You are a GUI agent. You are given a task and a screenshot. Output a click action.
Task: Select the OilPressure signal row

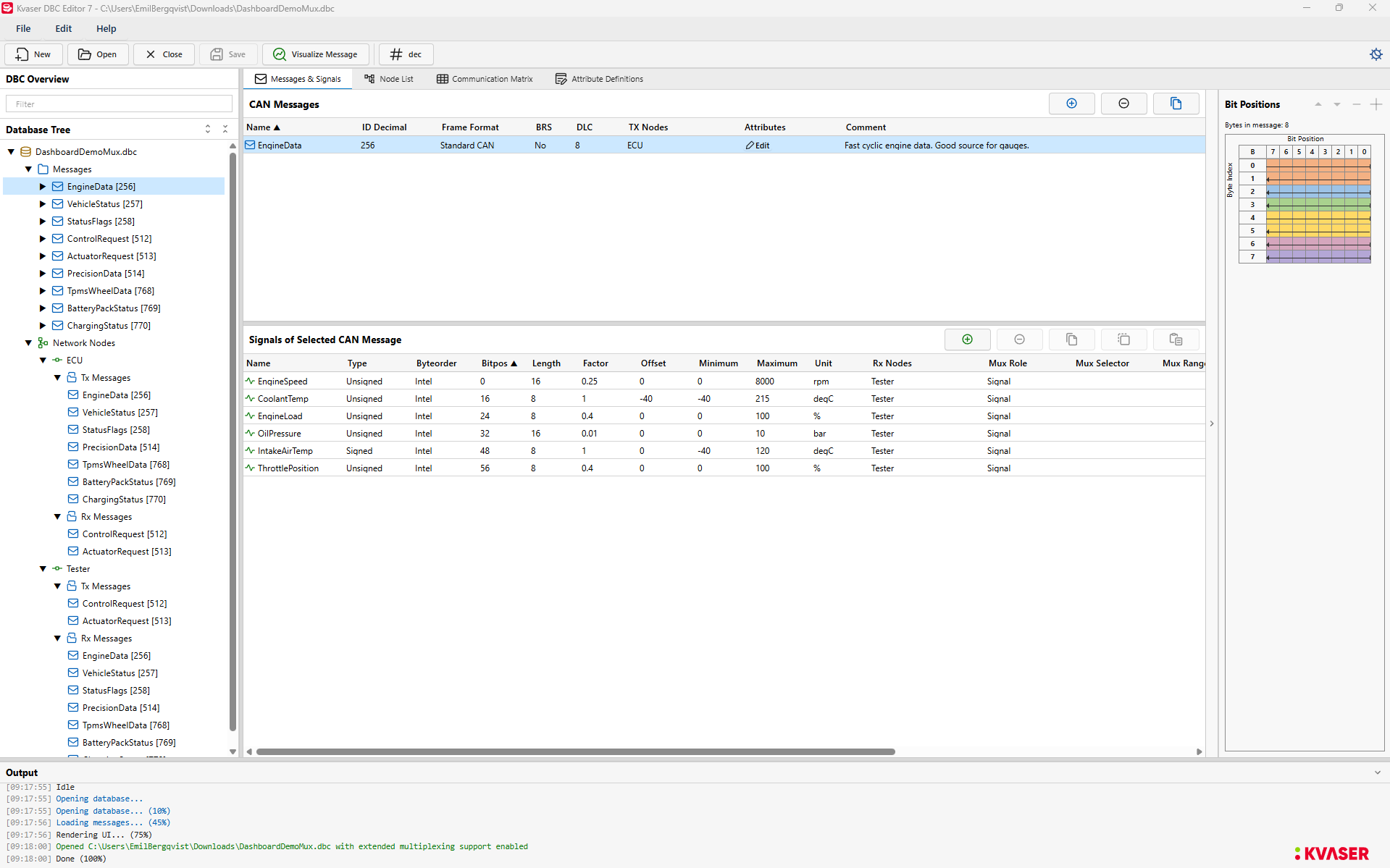[x=724, y=434]
